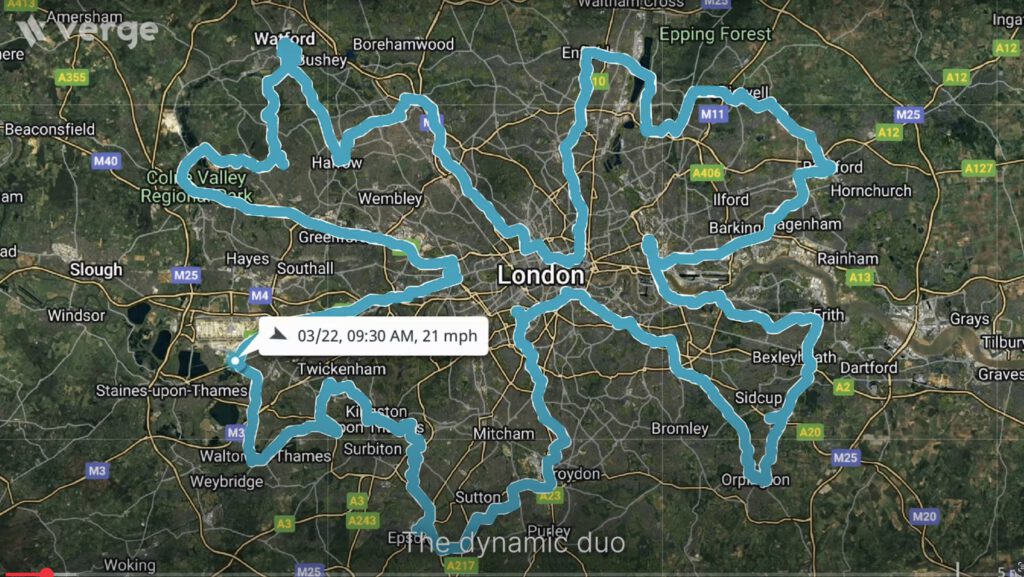Click the M40 motorway shield

click(106, 161)
